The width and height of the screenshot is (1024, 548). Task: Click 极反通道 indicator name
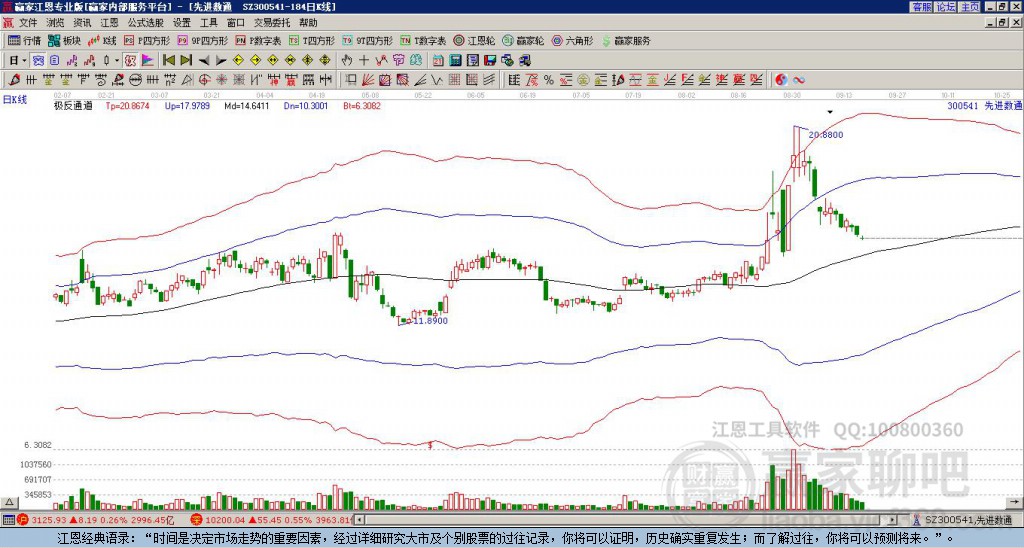pos(73,105)
